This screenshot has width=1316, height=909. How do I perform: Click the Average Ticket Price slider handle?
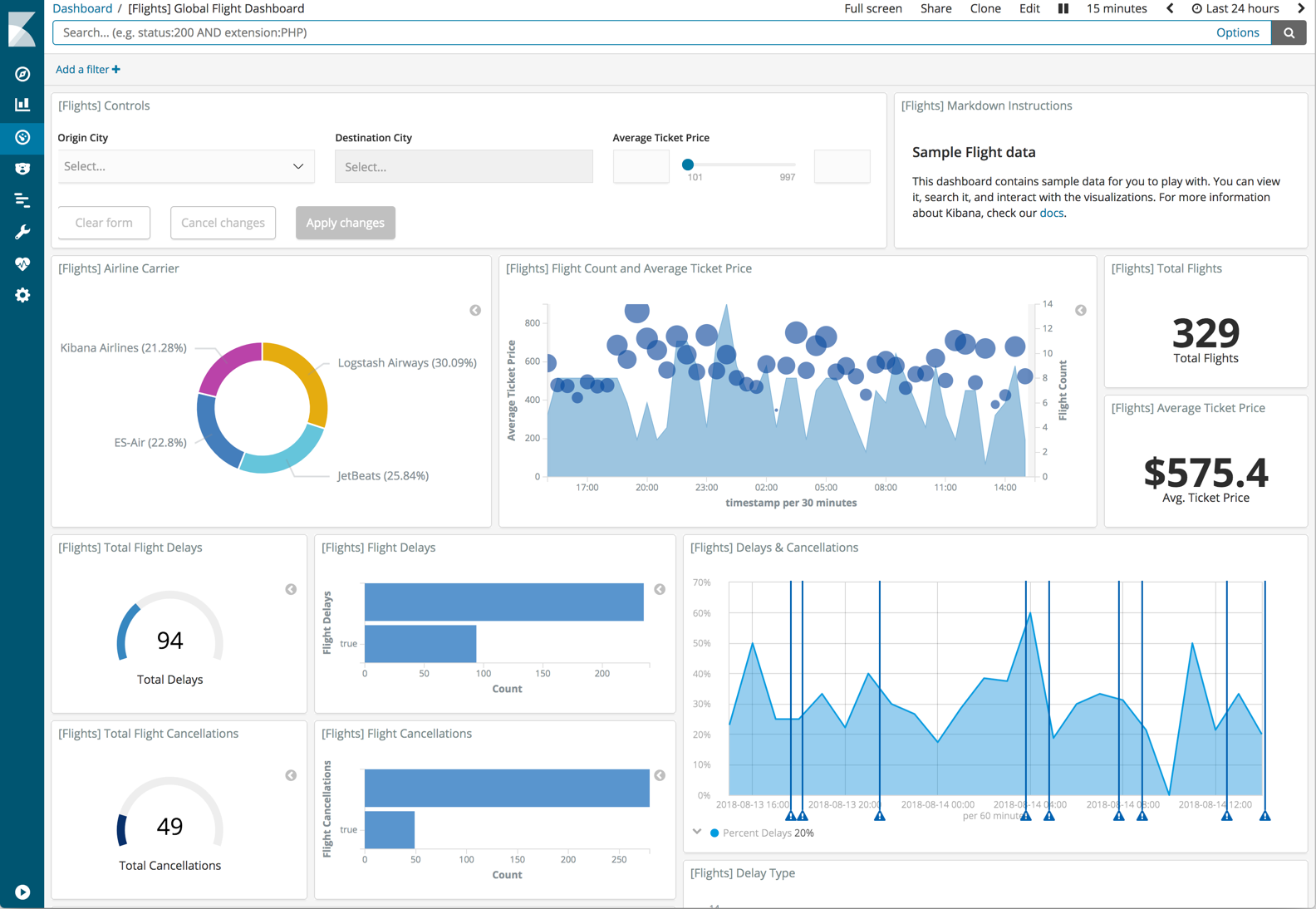(x=688, y=165)
